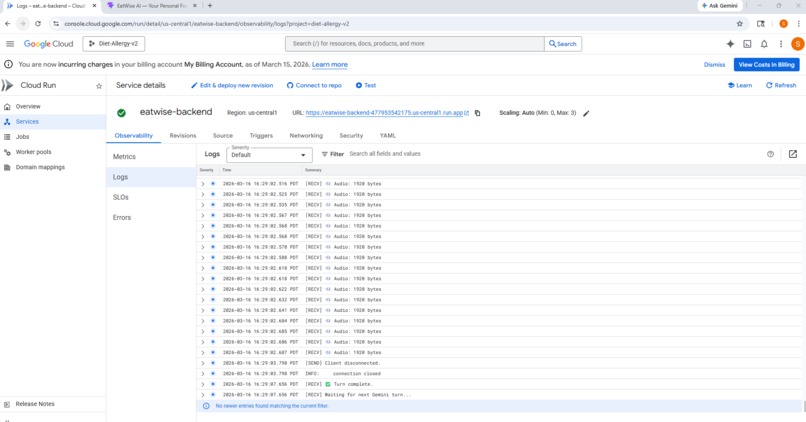This screenshot has height=422, width=806.
Task: Go to Cloud Run Overview
Action: tap(28, 106)
